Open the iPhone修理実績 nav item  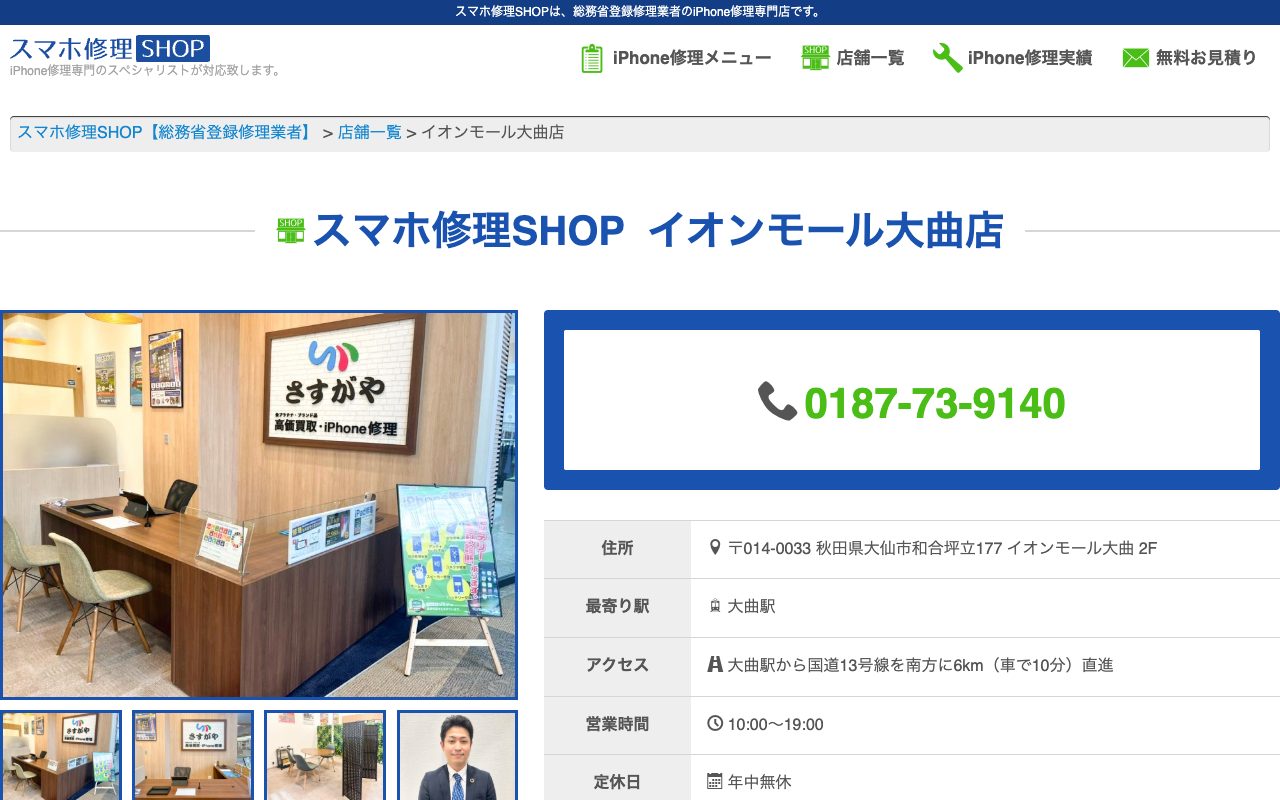(1030, 58)
